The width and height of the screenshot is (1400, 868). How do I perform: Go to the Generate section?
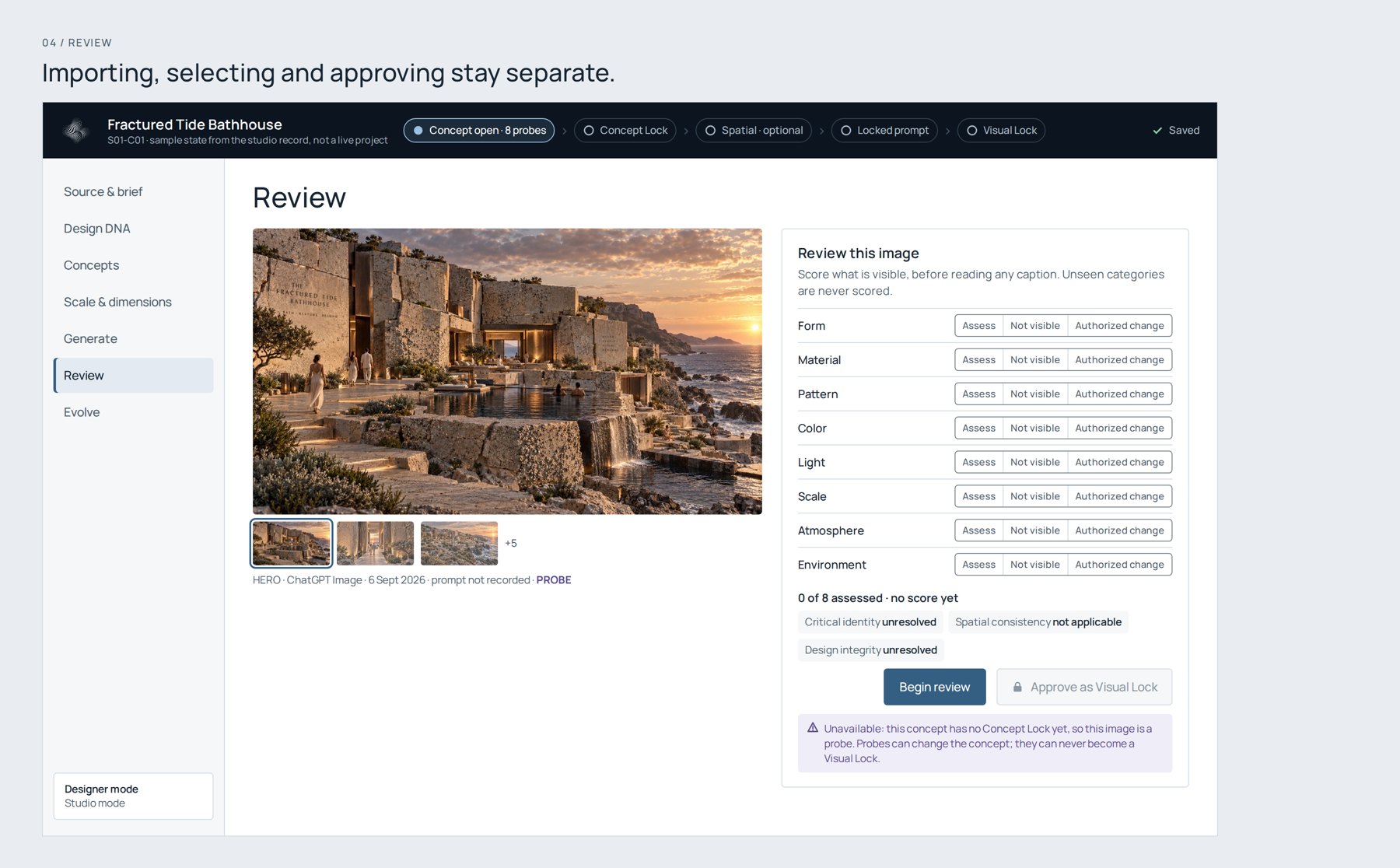point(133,339)
